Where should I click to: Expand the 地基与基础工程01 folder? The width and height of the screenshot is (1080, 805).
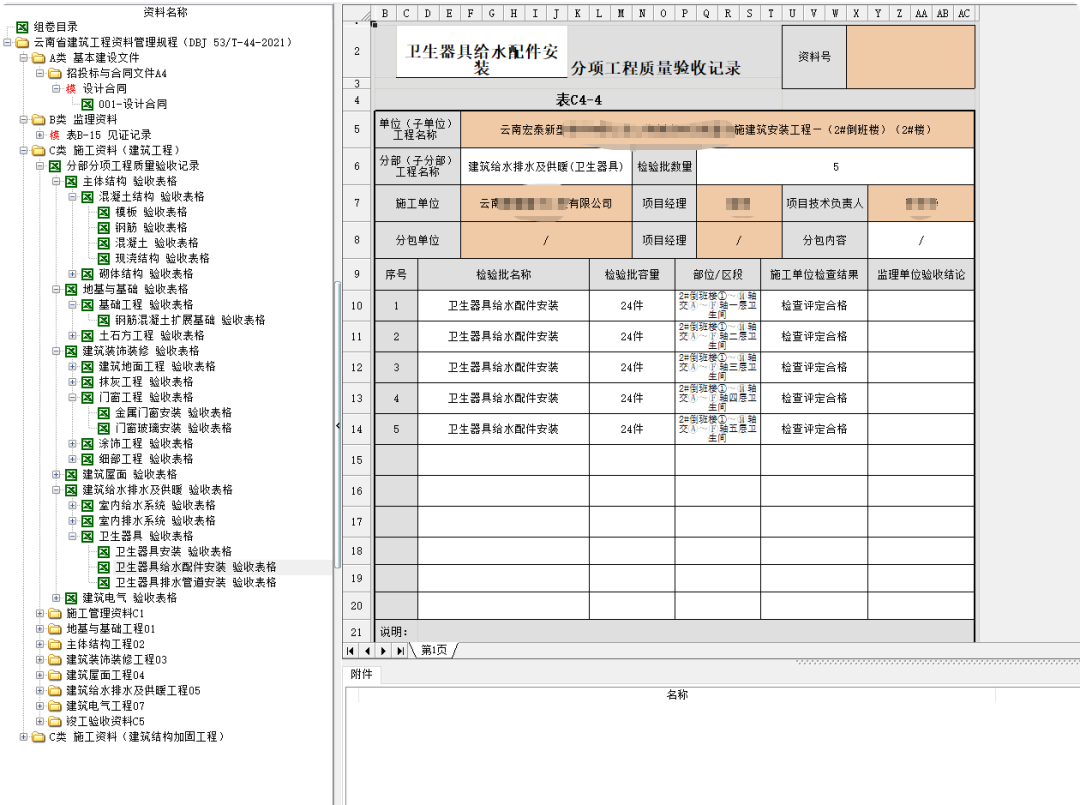coord(40,629)
